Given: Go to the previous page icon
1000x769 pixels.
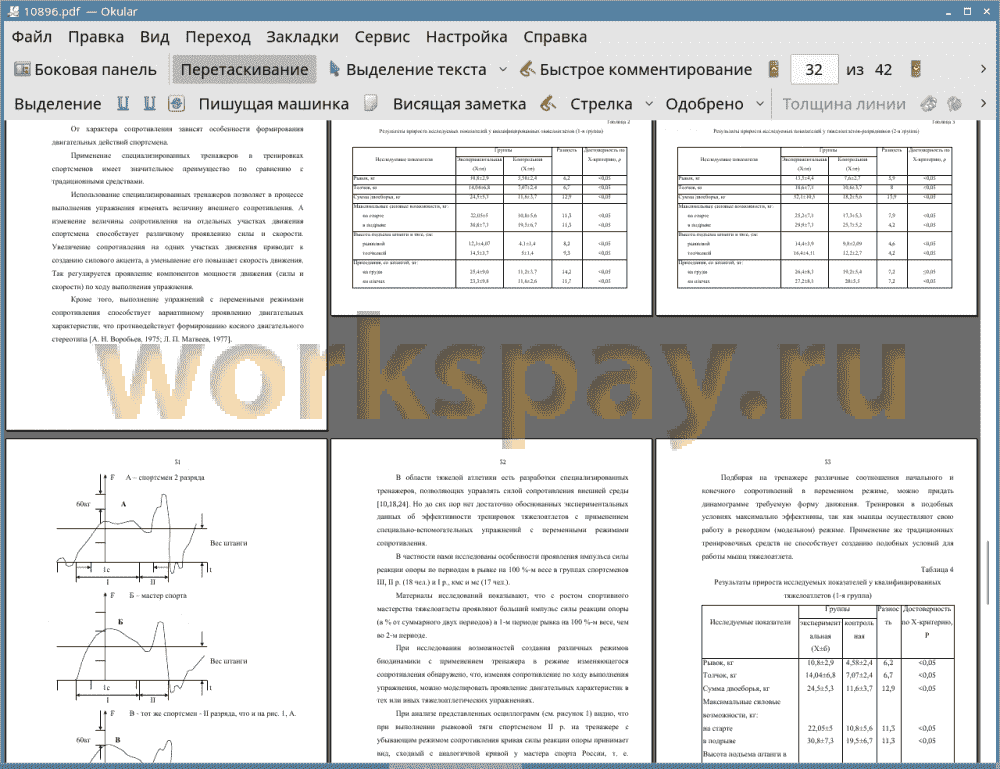Looking at the screenshot, I should (x=774, y=70).
